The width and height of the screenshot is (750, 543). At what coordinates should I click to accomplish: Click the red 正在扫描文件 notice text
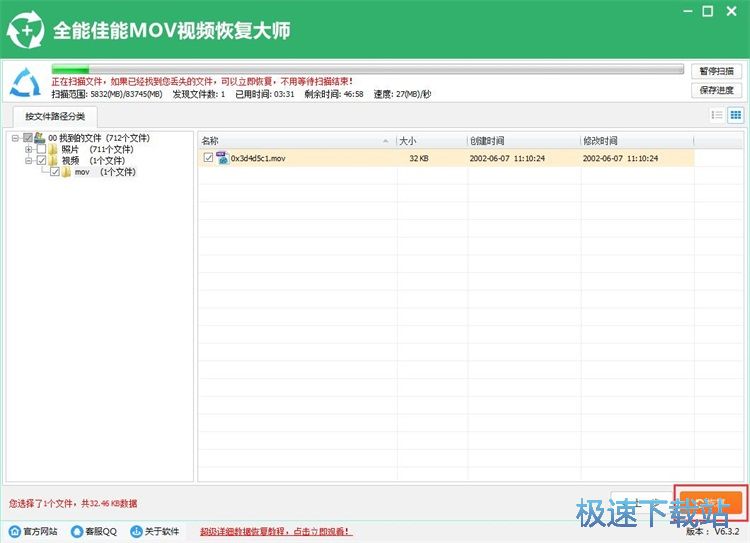tap(202, 81)
